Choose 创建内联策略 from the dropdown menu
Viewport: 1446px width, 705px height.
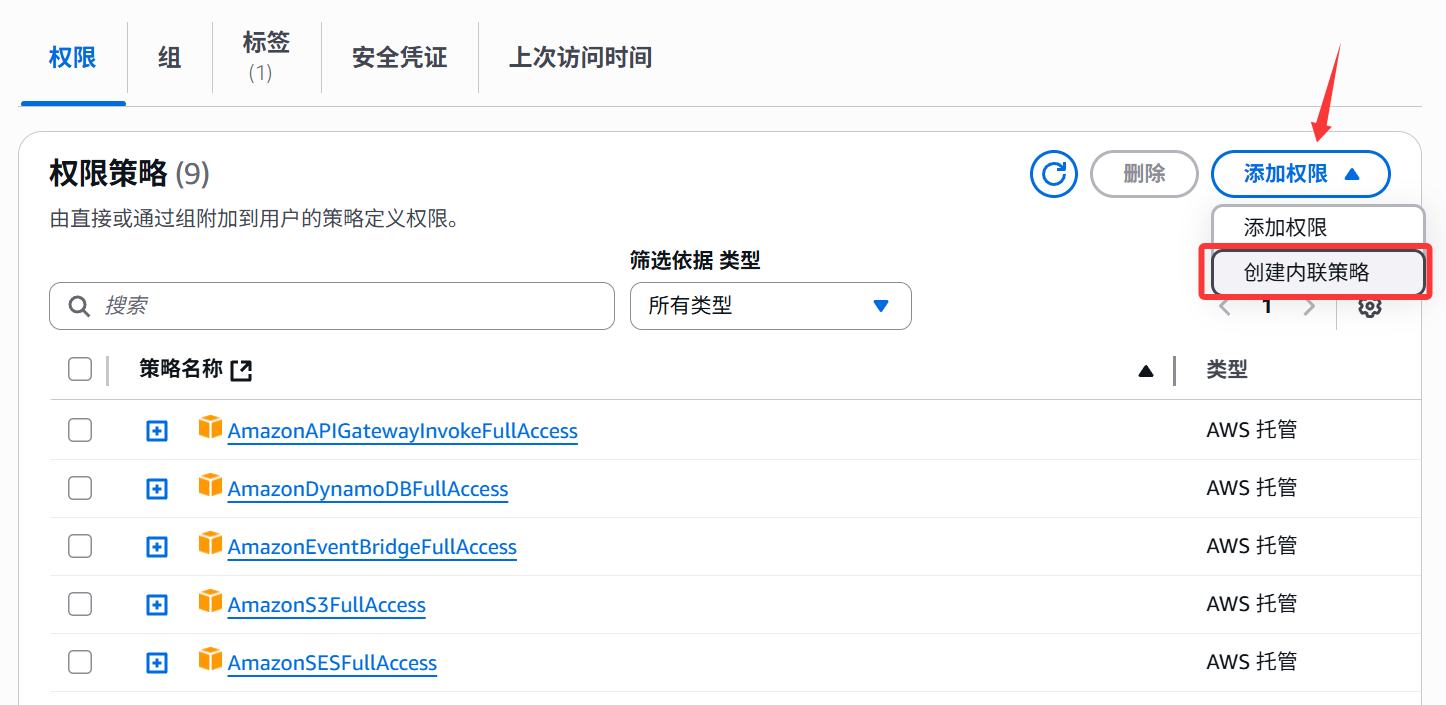tap(1318, 273)
